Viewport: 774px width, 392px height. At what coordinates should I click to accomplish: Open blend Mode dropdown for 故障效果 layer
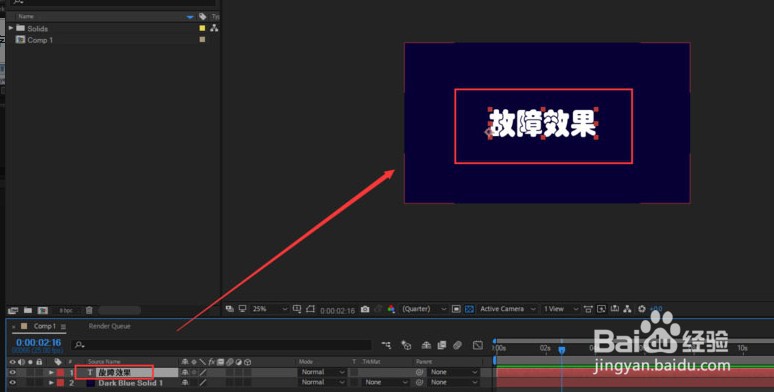[x=323, y=372]
